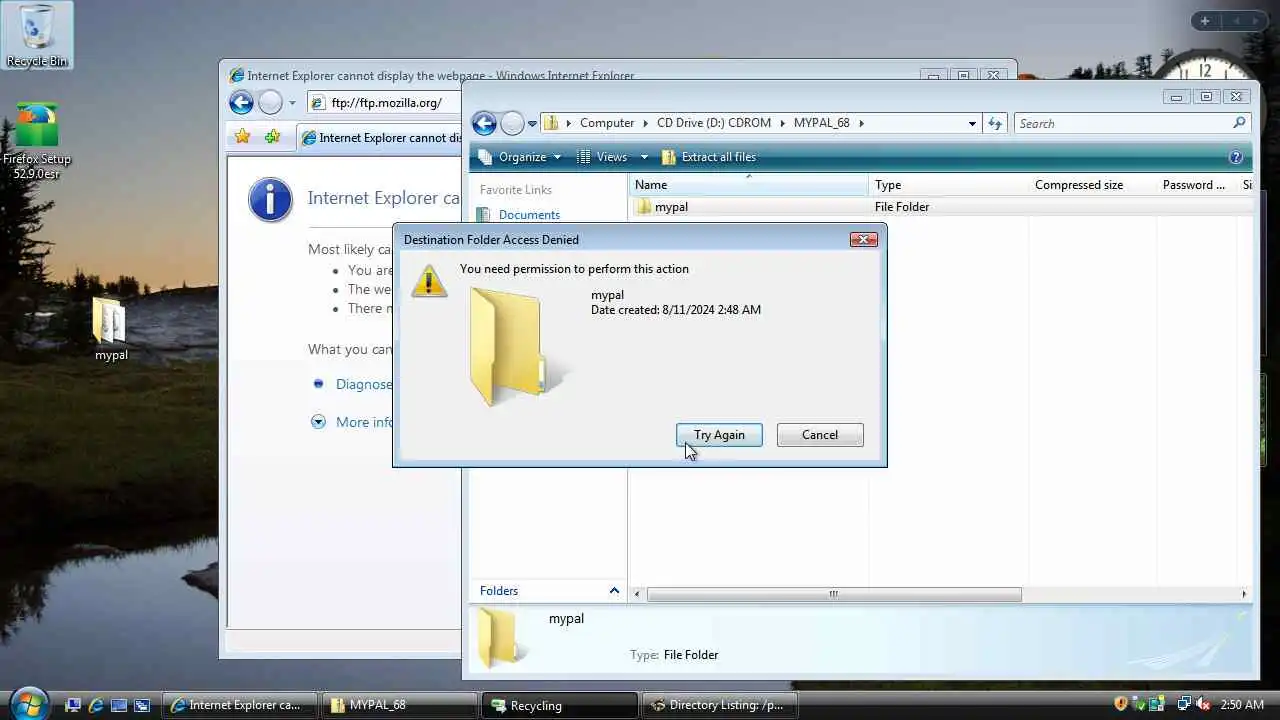Open Internet Explorer recent pages dropdown
Viewport: 1280px width, 720px height.
[x=292, y=103]
